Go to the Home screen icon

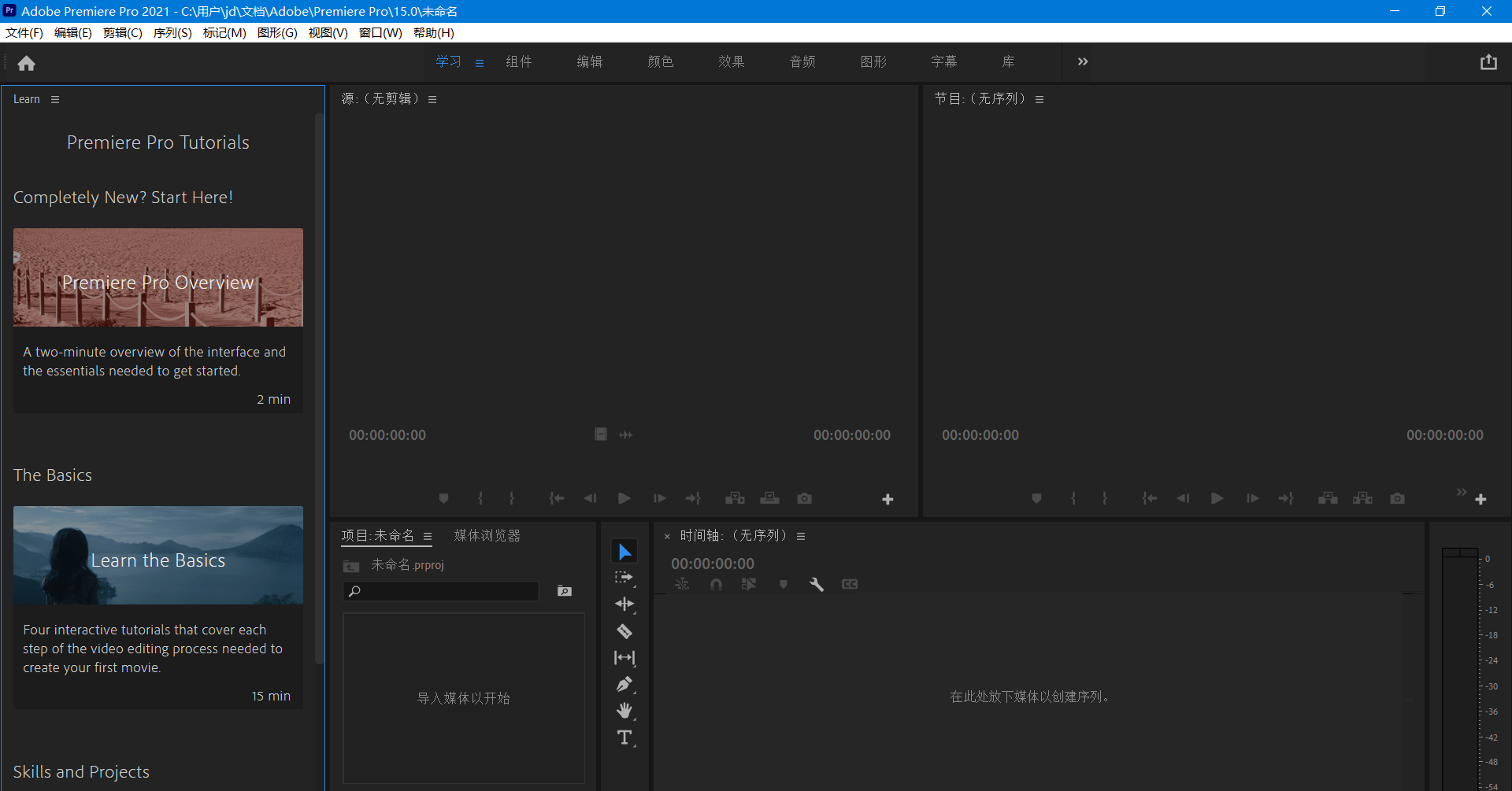click(x=26, y=63)
